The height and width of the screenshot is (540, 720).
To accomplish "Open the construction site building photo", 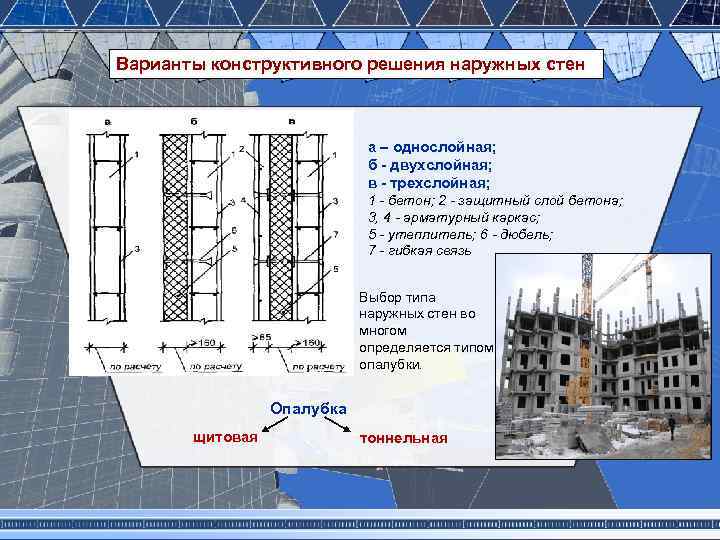I will 603,356.
